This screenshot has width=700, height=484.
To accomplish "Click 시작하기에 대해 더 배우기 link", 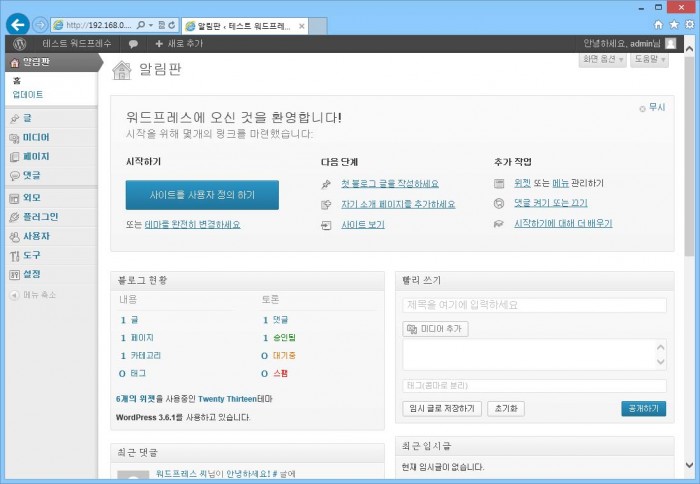I will tap(563, 223).
